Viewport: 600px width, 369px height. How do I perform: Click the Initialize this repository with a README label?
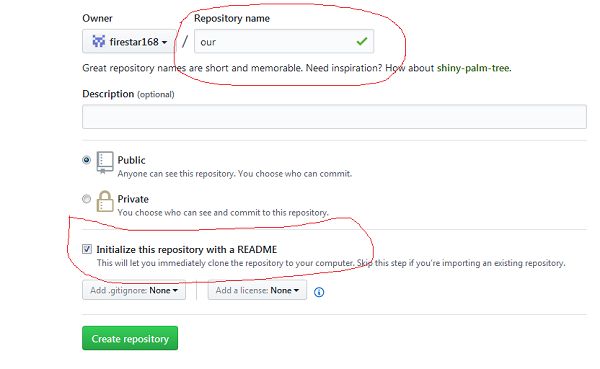coord(187,250)
